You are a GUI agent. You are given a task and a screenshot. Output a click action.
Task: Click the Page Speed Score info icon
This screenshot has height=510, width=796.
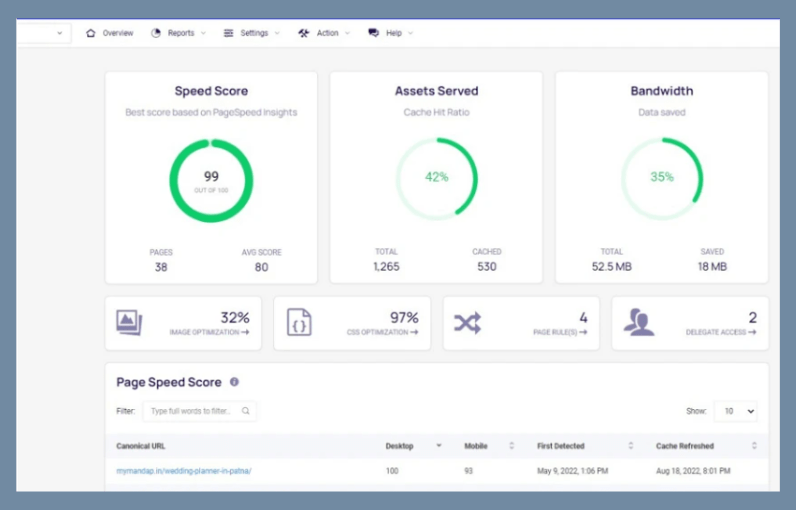coord(234,382)
